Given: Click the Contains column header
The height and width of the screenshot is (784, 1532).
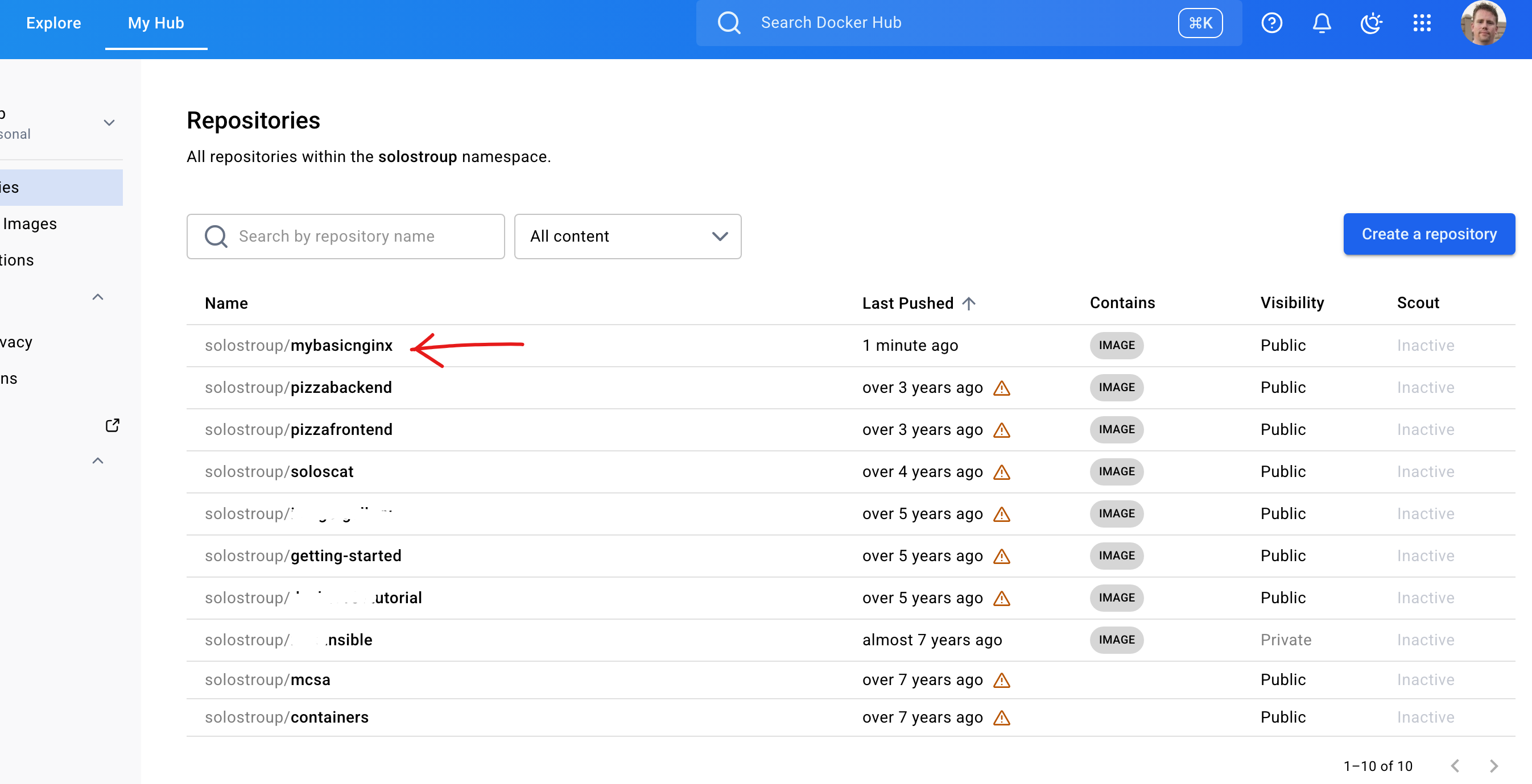Looking at the screenshot, I should 1122,302.
